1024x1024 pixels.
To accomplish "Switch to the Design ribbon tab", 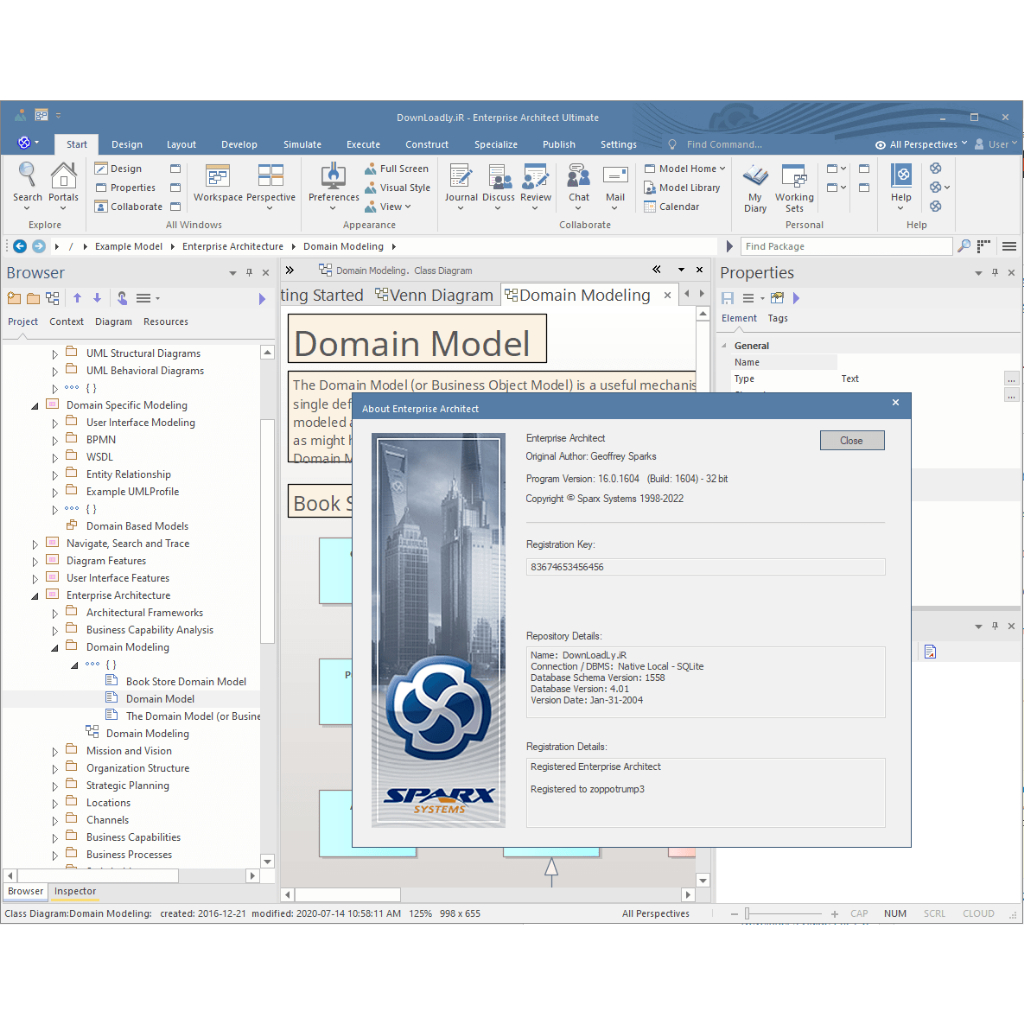I will click(127, 144).
